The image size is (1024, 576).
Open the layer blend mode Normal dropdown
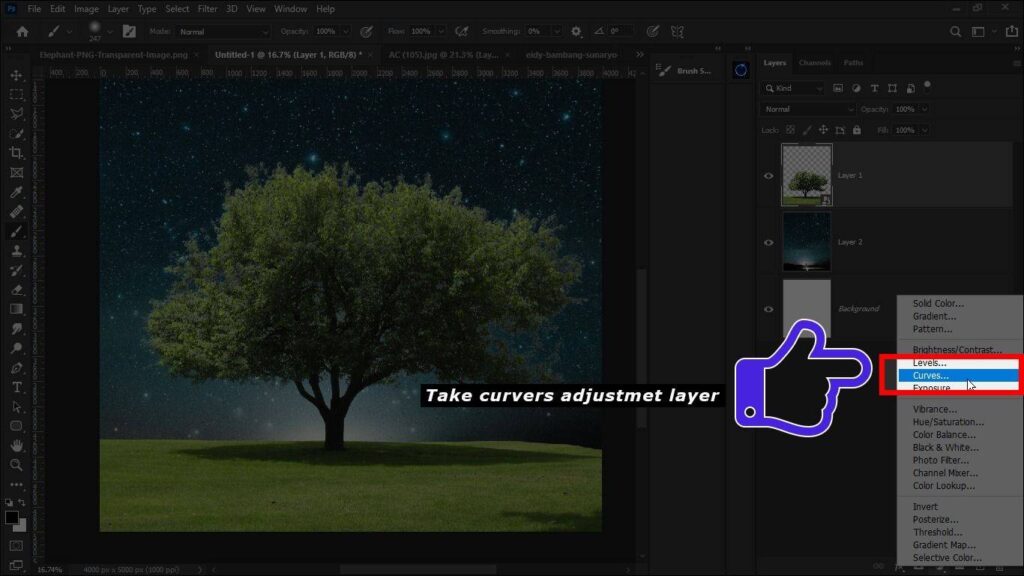(x=808, y=109)
